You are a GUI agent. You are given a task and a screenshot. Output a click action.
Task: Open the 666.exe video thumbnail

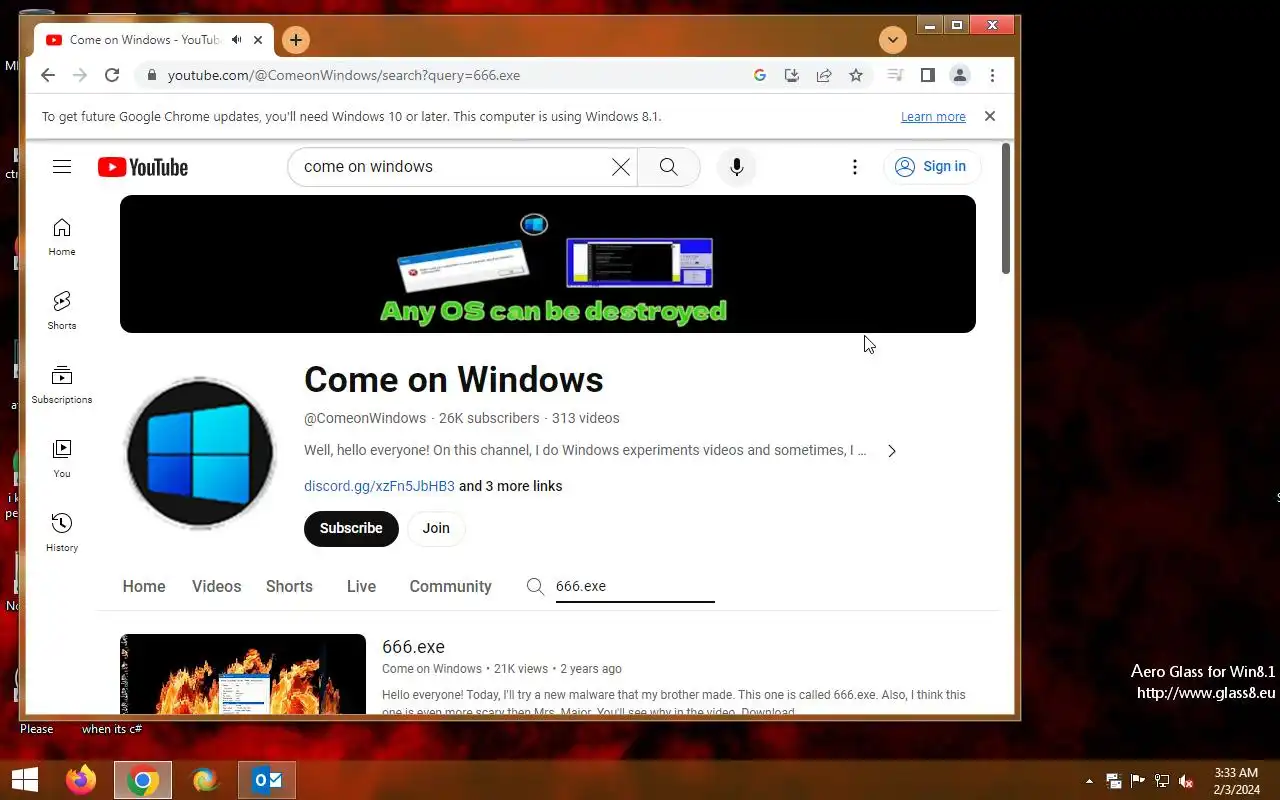click(x=243, y=674)
